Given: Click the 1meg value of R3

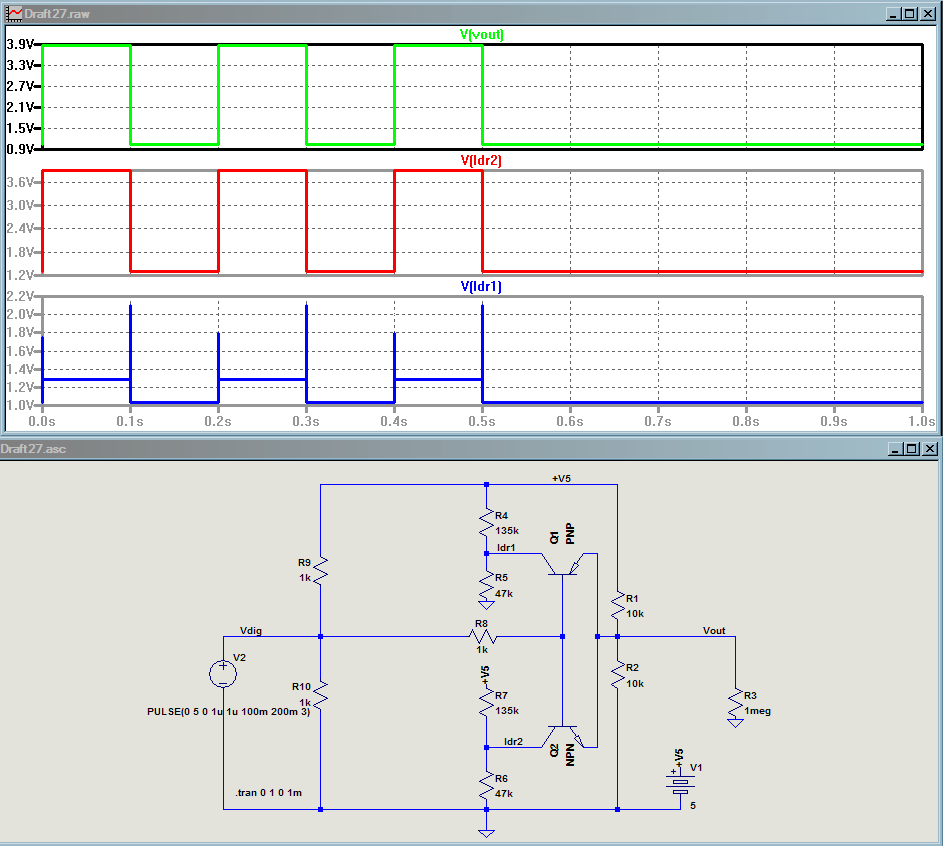Looking at the screenshot, I should point(757,711).
